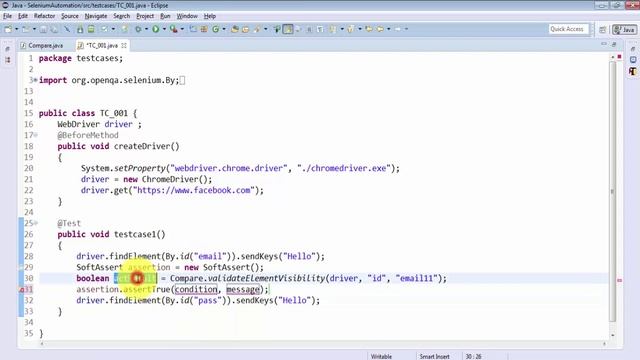
Task: Click the Last Edit Location icon
Action: pos(369,29)
